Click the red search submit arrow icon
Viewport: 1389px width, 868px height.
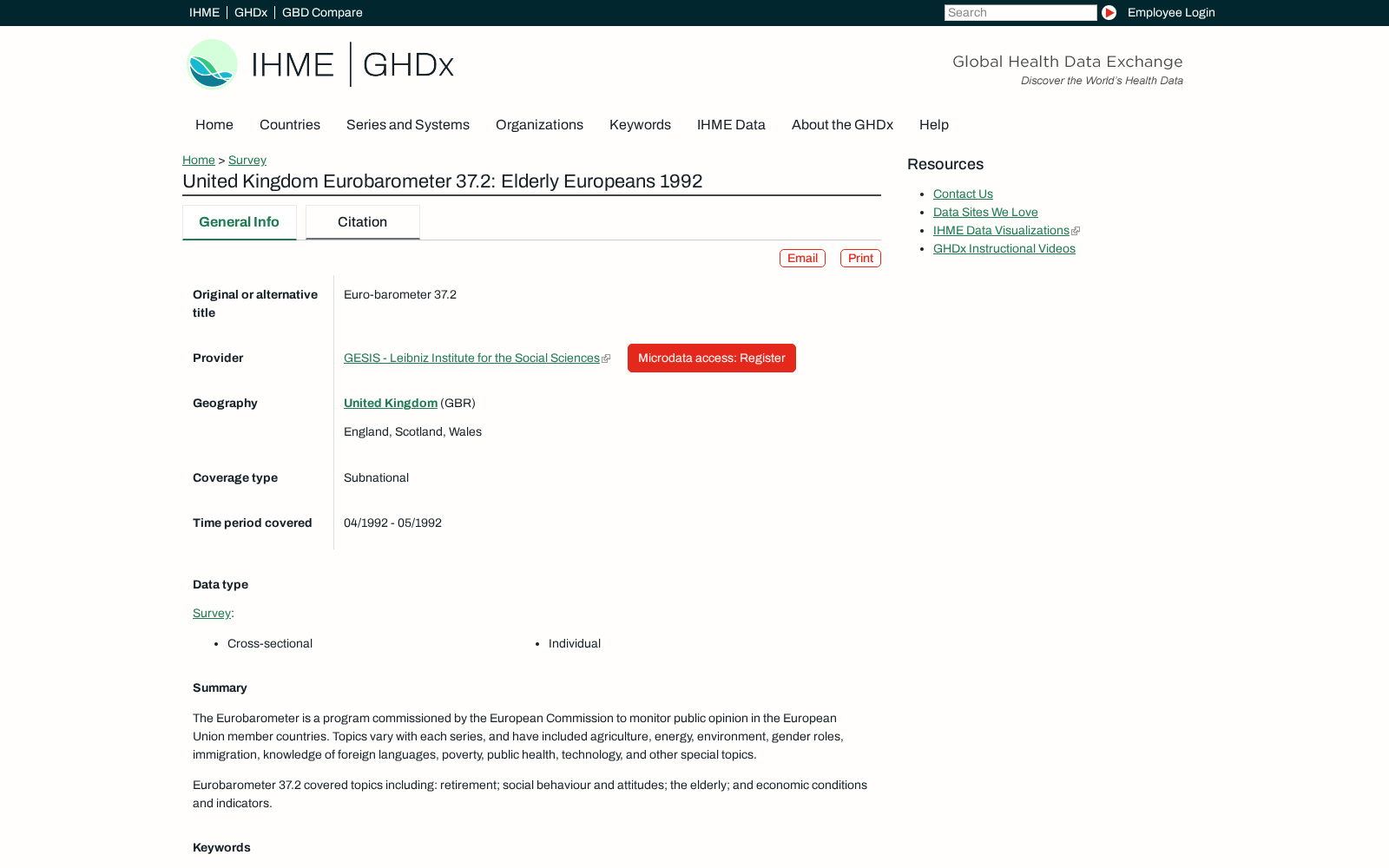point(1109,12)
